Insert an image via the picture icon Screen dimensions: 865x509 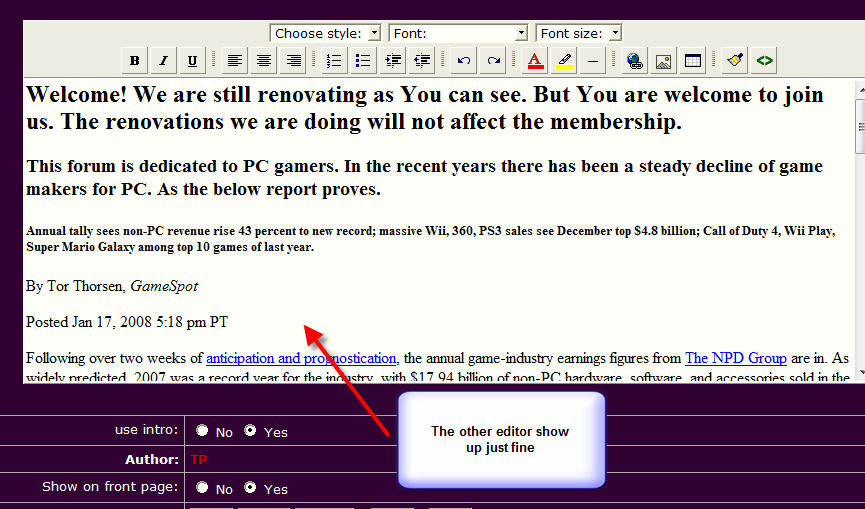(662, 61)
